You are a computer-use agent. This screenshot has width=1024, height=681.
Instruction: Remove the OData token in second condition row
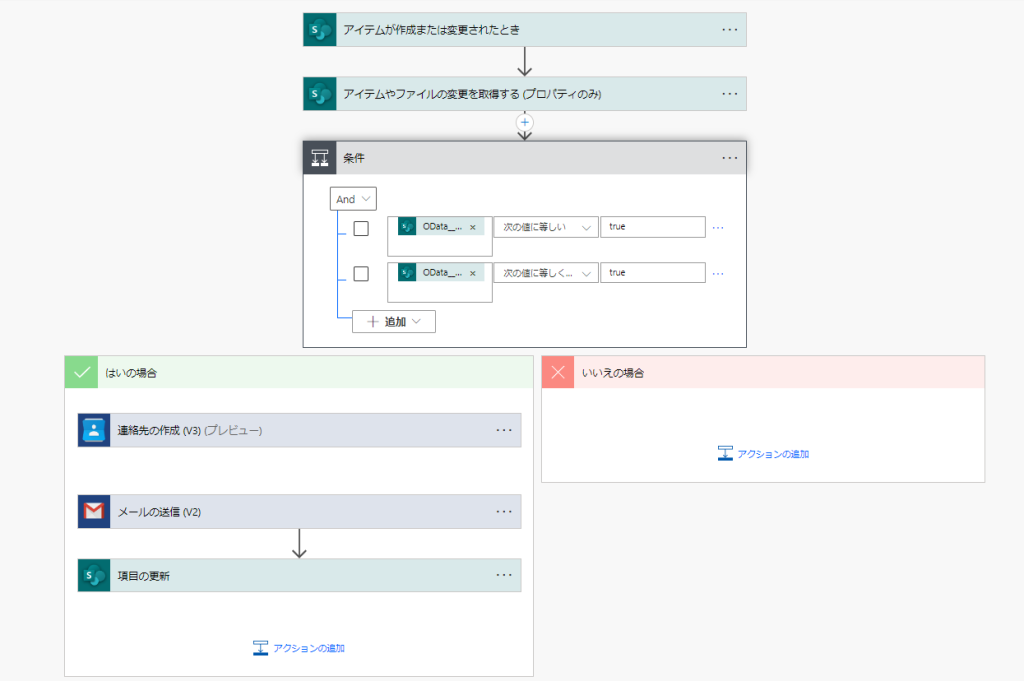(473, 273)
